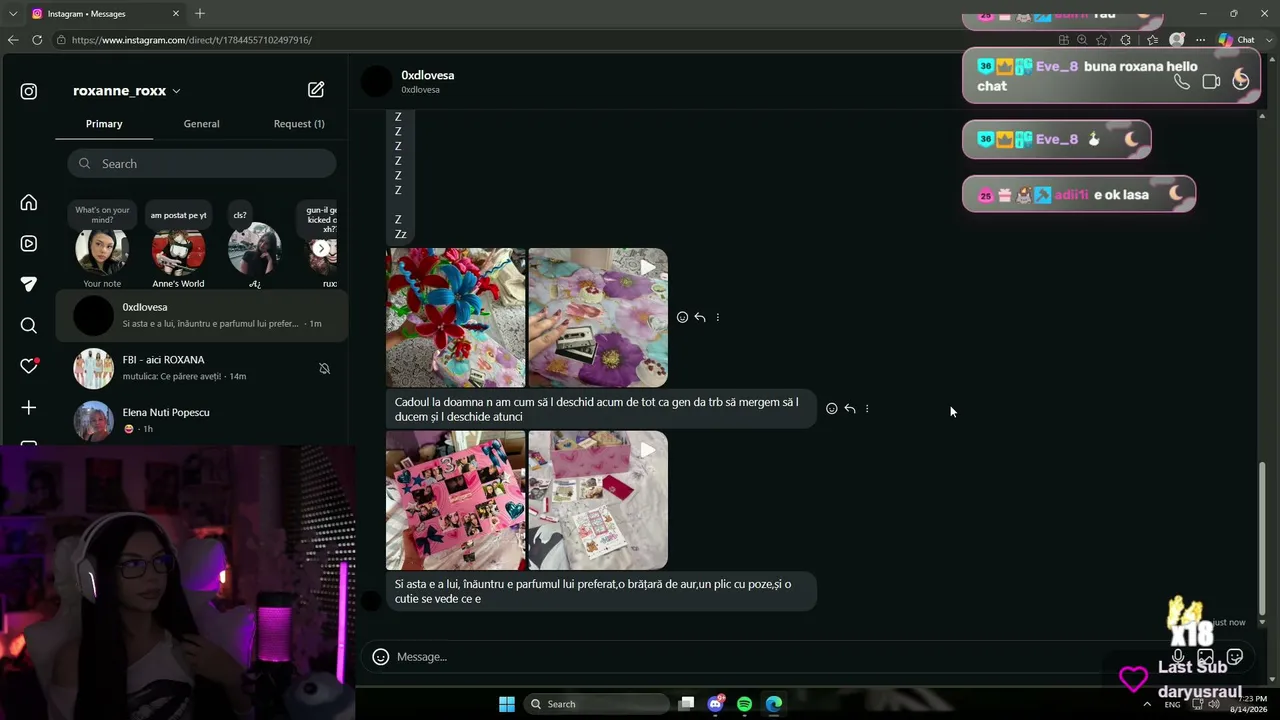This screenshot has height=720, width=1280.
Task: Open Edge settings and more menu
Action: coord(1200,40)
